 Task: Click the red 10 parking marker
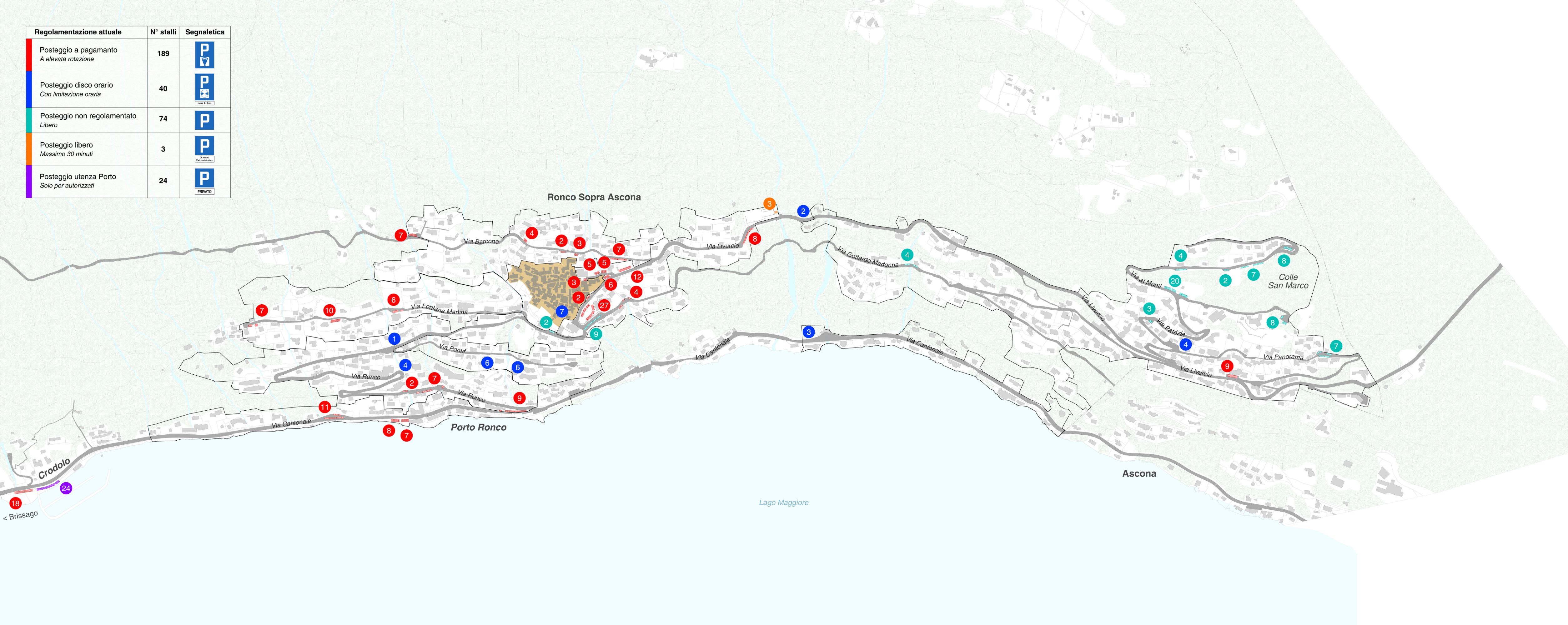(x=329, y=310)
